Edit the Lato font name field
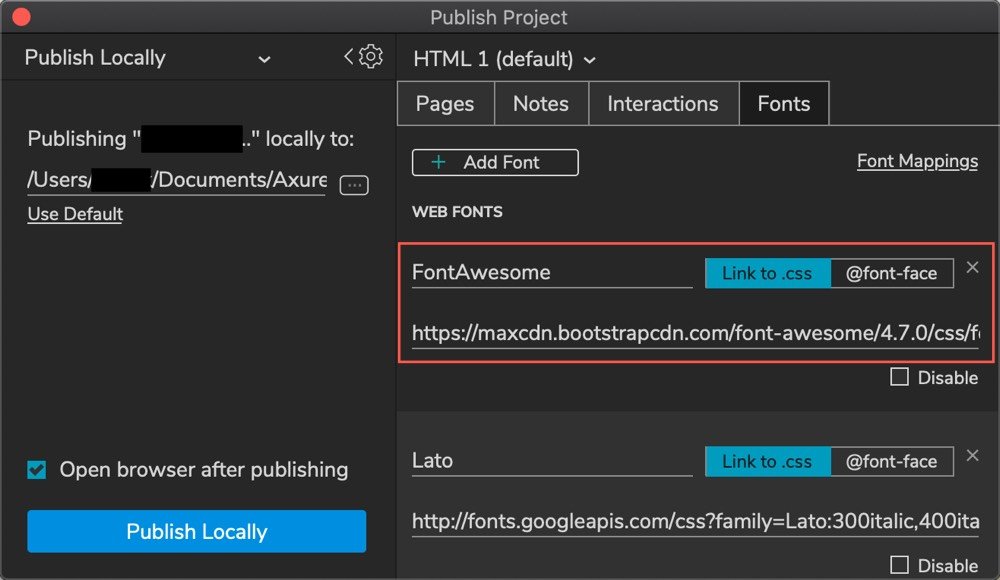Screen dimensions: 1000x580 pyautogui.click(x=552, y=461)
